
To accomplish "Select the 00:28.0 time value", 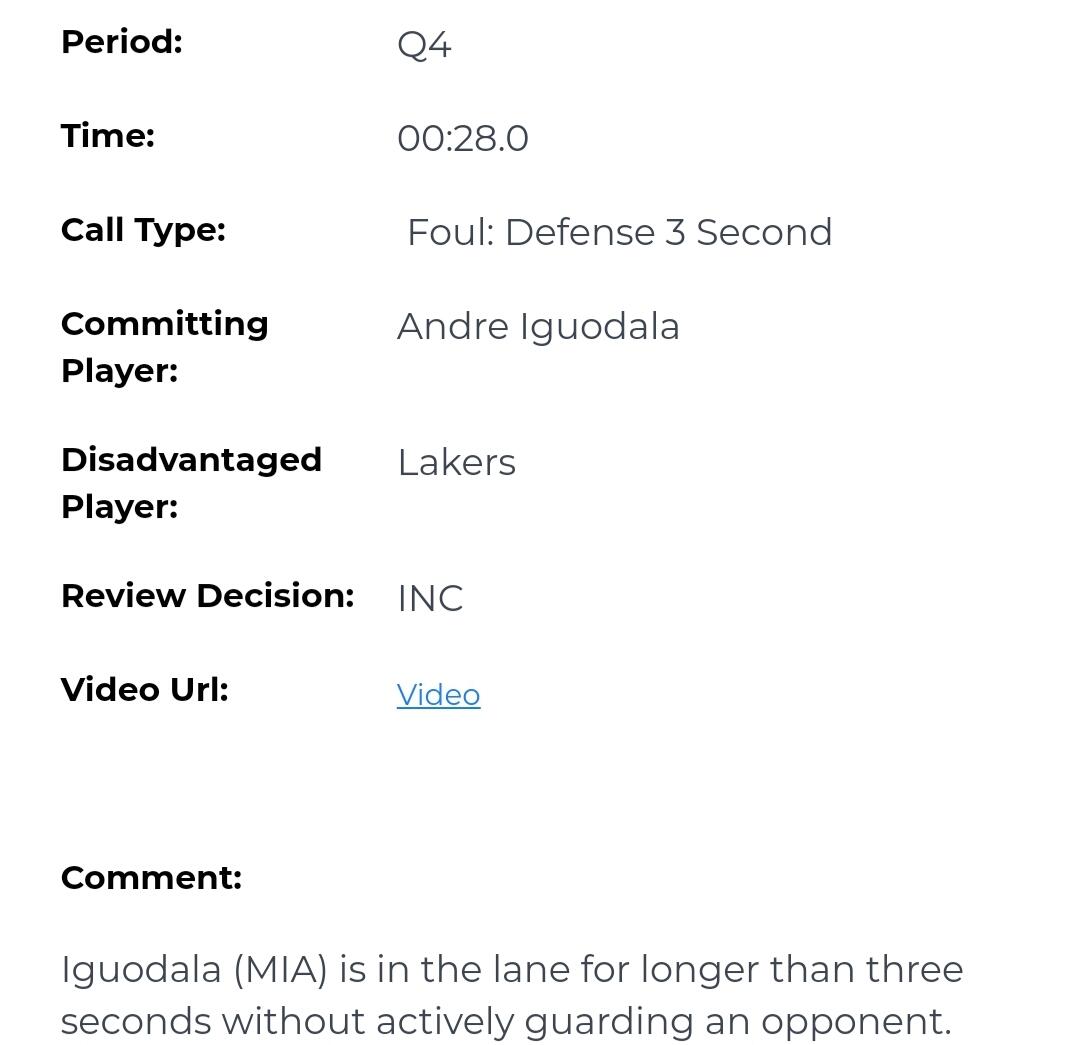I will [x=462, y=138].
